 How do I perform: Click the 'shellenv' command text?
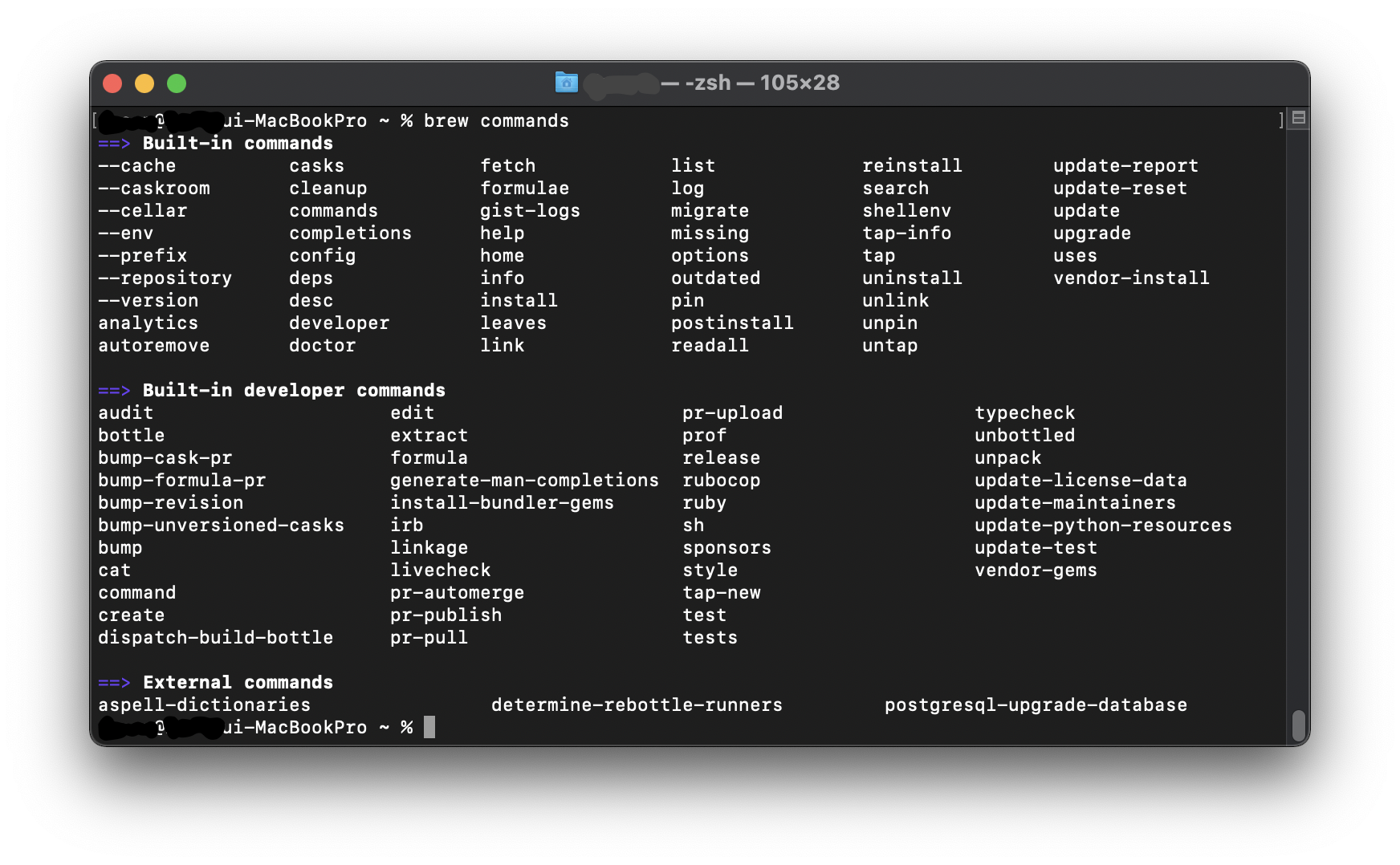pos(907,211)
